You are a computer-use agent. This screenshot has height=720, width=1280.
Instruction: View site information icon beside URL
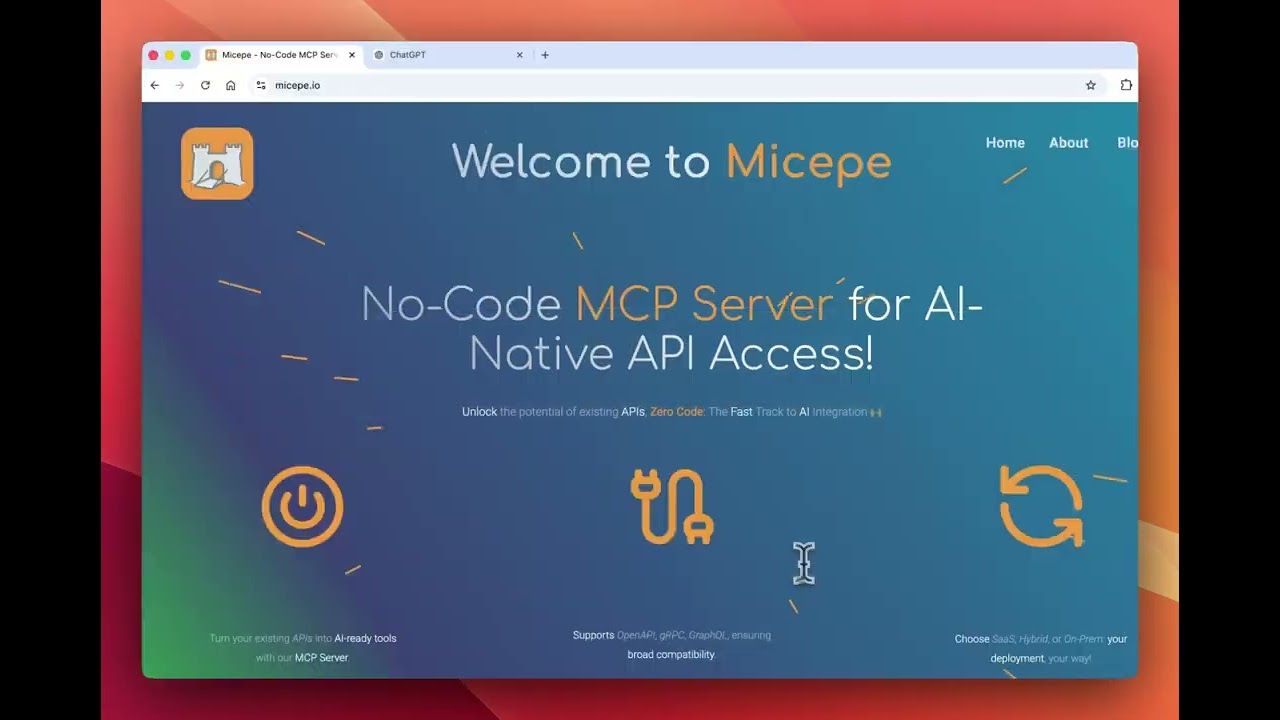(261, 86)
